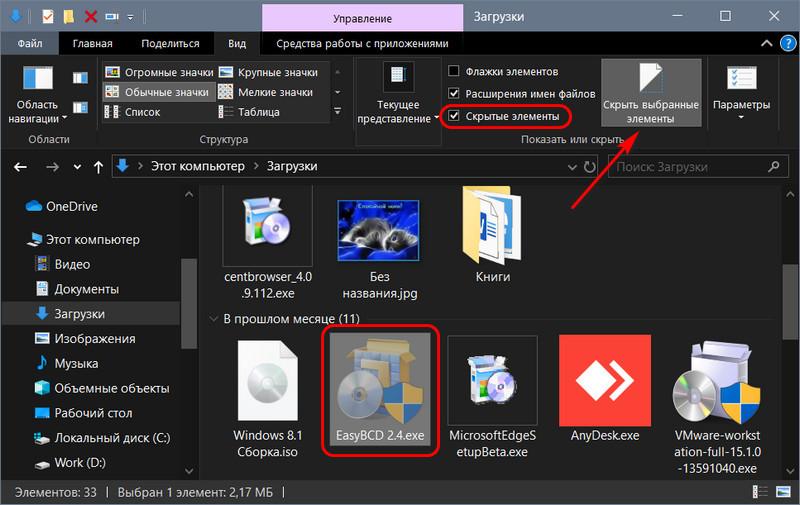Click the New Folder icon in title bar

[x=68, y=17]
